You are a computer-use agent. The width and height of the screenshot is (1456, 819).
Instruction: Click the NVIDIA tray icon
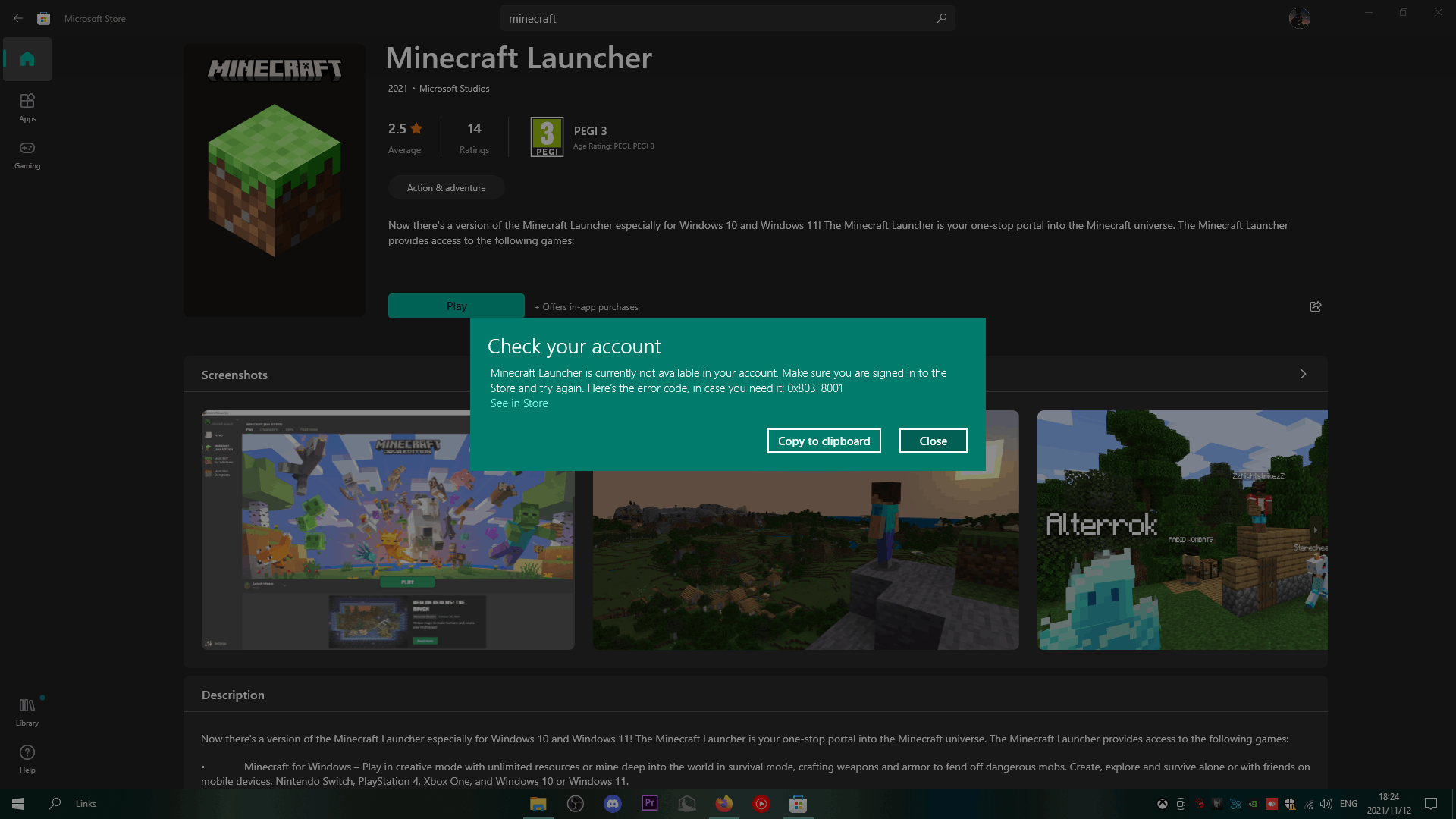click(1254, 804)
